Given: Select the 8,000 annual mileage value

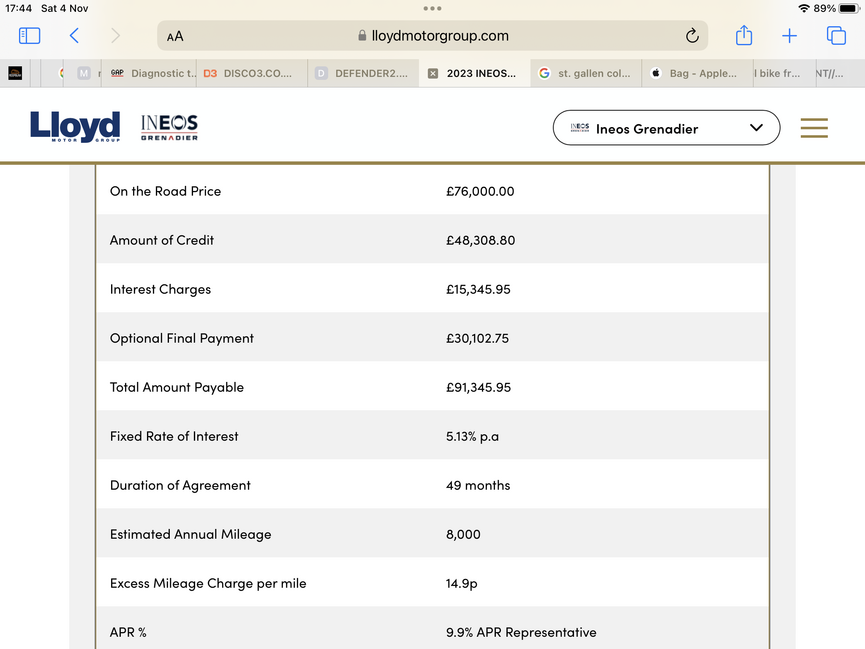Looking at the screenshot, I should click(x=463, y=535).
